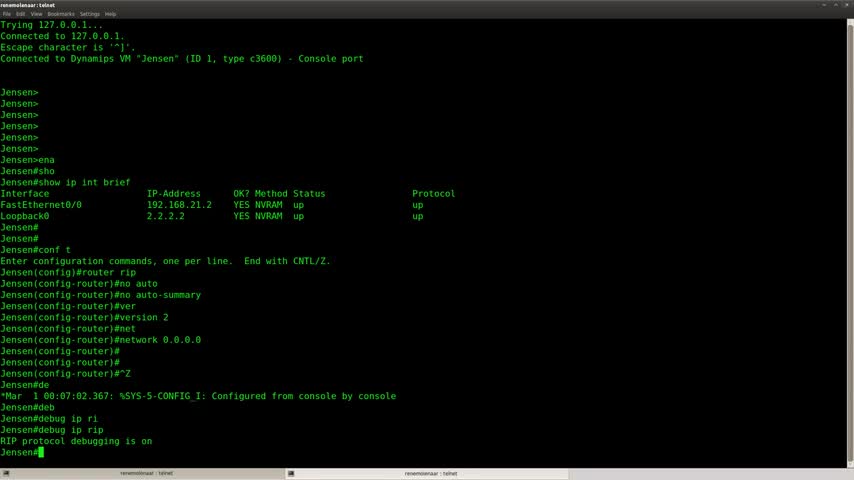Minimize the telnet window
This screenshot has width=854, height=480.
pos(824,4)
